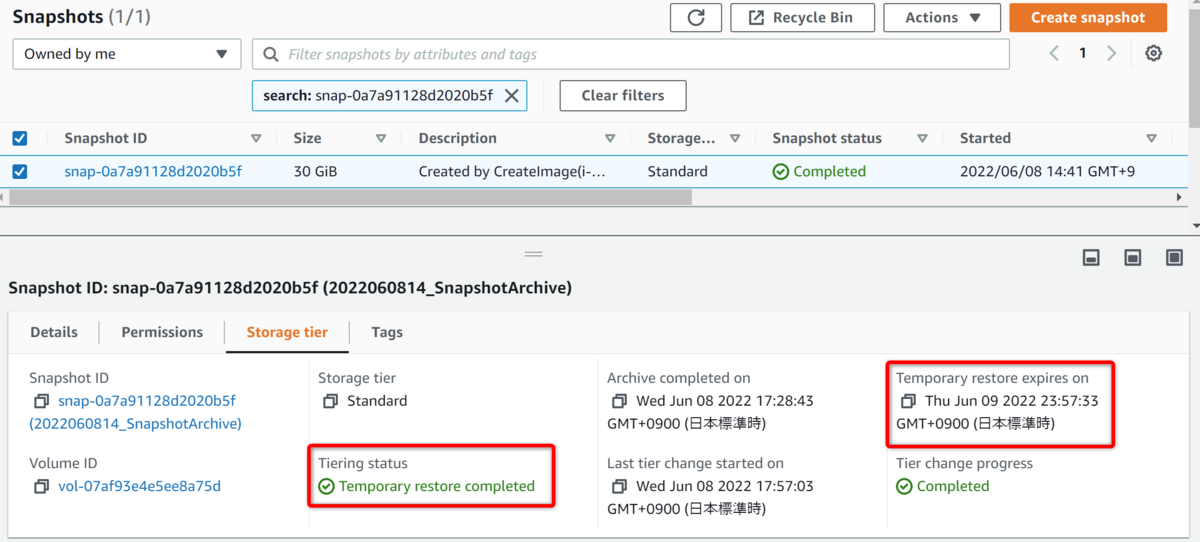Click the 2022/06/08 14:41 started cell

coord(1047,171)
